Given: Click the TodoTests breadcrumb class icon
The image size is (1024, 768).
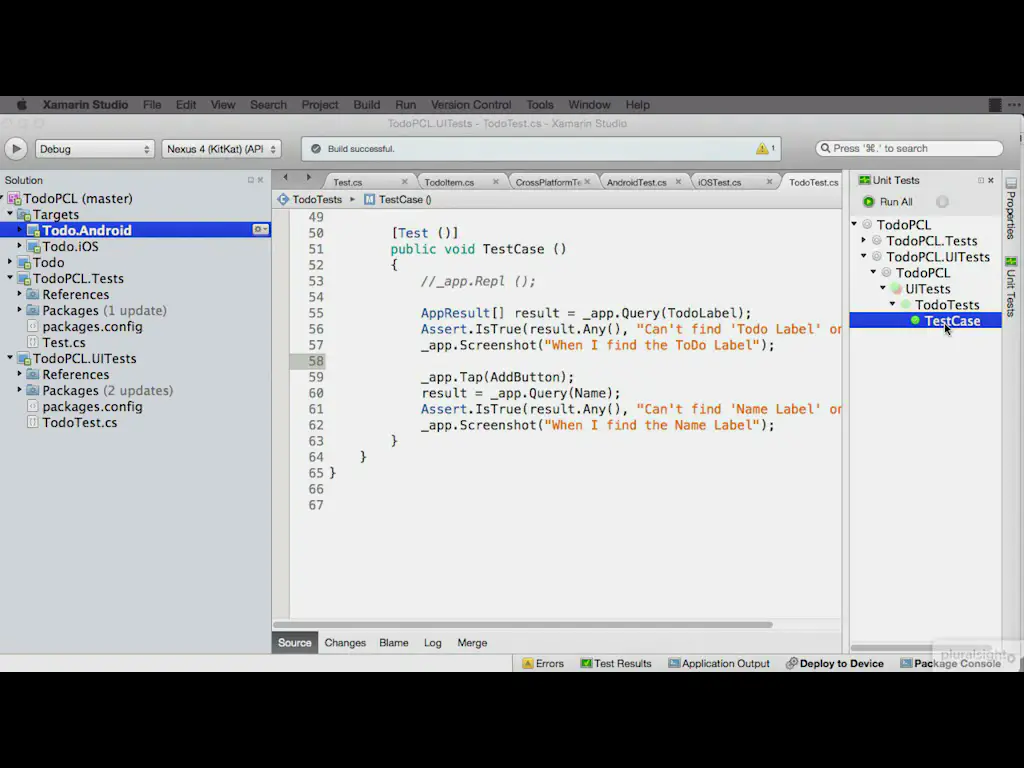Looking at the screenshot, I should coord(283,199).
